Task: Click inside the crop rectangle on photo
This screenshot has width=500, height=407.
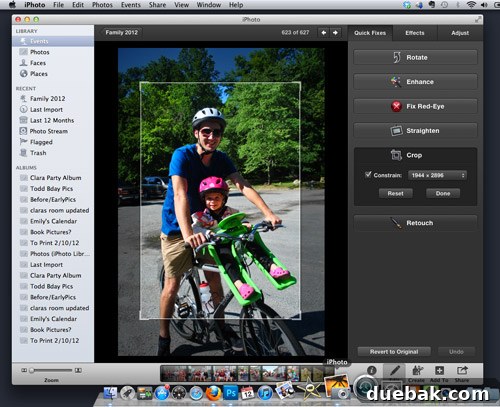Action: point(220,201)
